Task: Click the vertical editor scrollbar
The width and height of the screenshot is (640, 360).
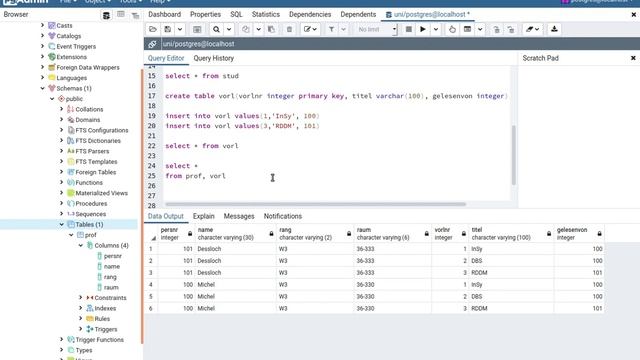Action: 513,155
